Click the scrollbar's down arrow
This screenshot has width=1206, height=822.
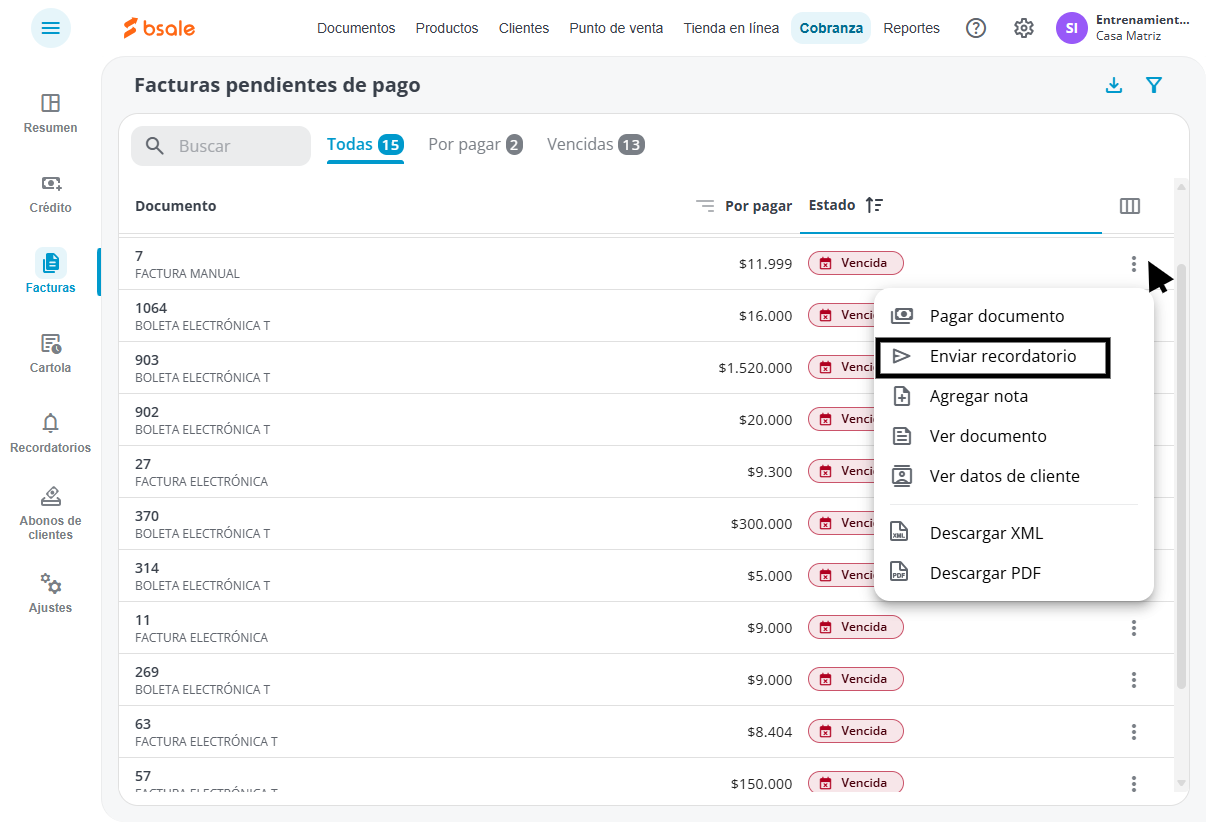(1181, 783)
